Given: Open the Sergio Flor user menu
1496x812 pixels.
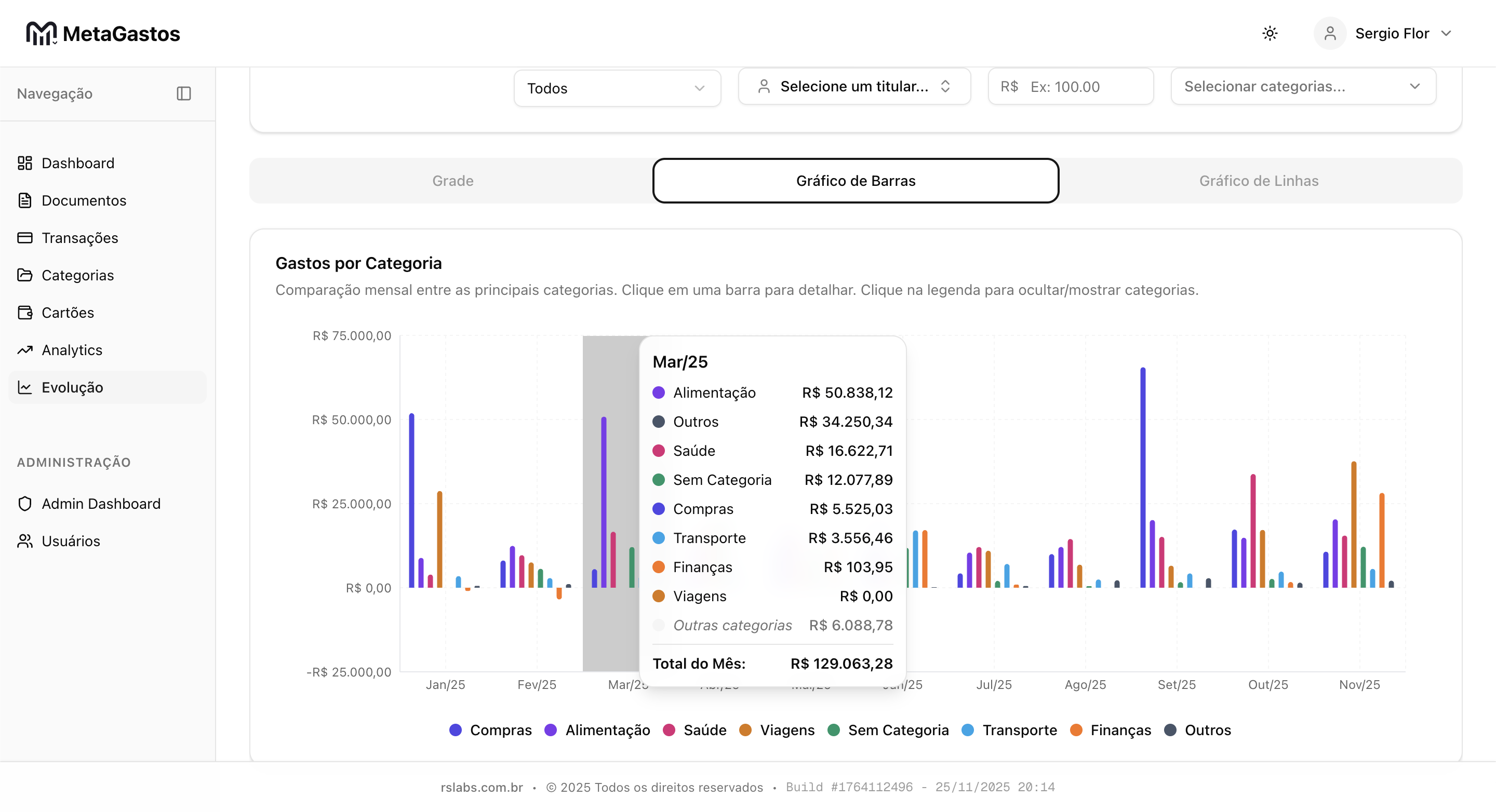Looking at the screenshot, I should click(1391, 33).
